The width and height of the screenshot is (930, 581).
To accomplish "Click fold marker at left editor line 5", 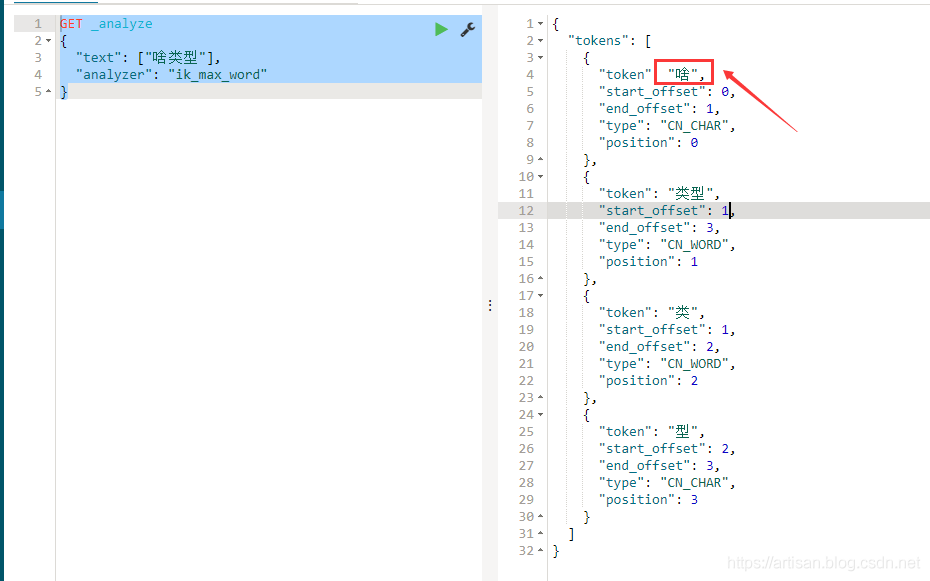I will (49, 92).
